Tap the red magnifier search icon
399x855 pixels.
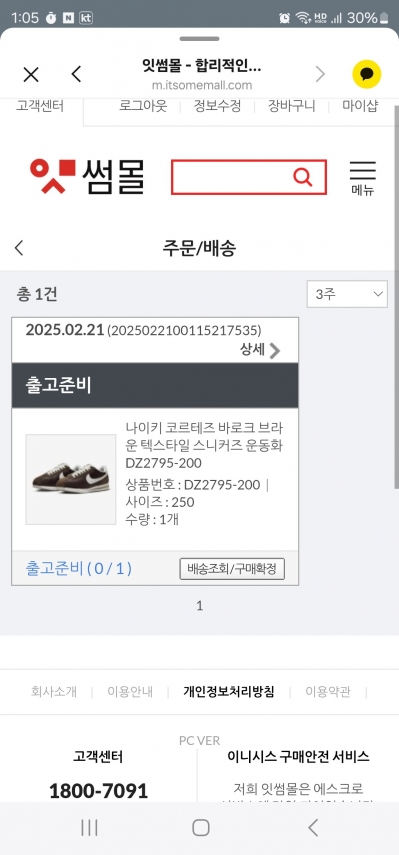302,177
